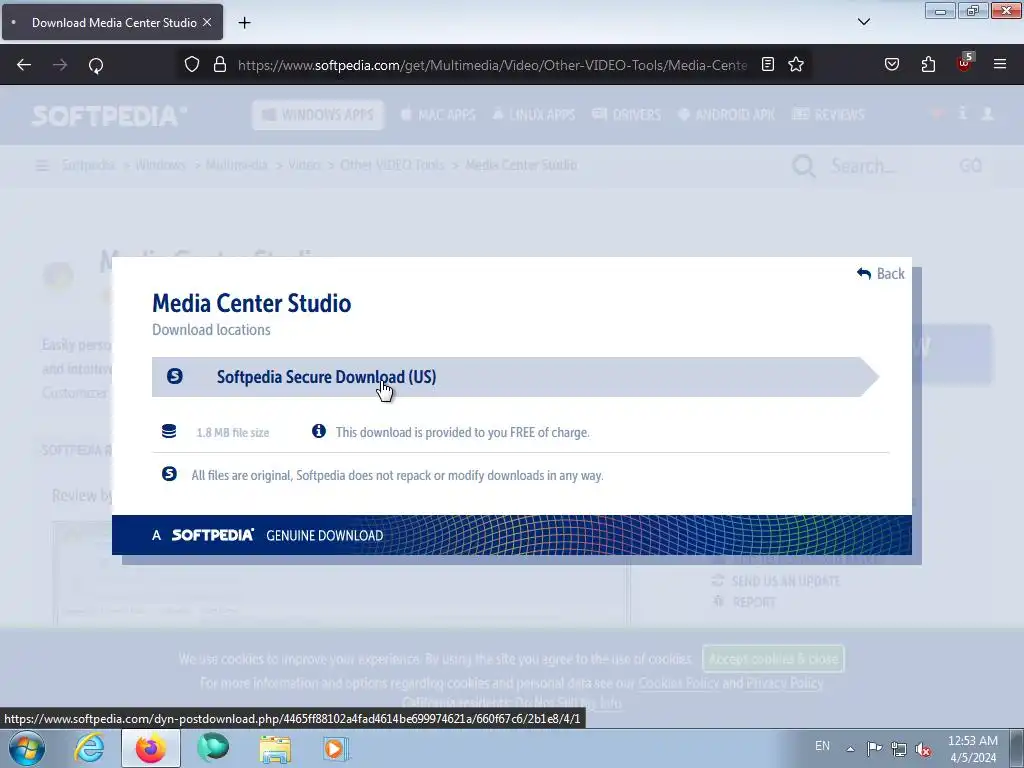Show hidden tray icons arrow
This screenshot has width=1024, height=768.
point(850,749)
